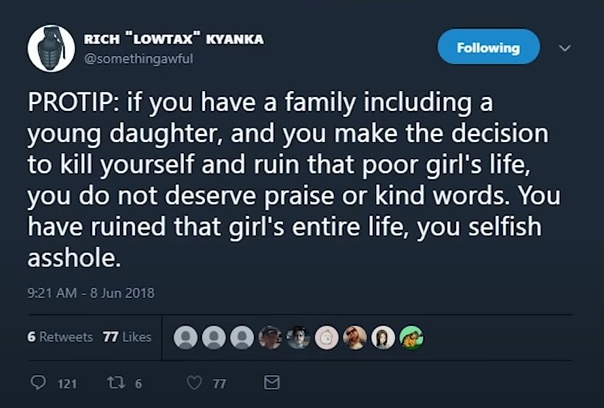Screen dimensions: 604x408
Task: Click the third gray default liker avatar
Action: coord(242,337)
